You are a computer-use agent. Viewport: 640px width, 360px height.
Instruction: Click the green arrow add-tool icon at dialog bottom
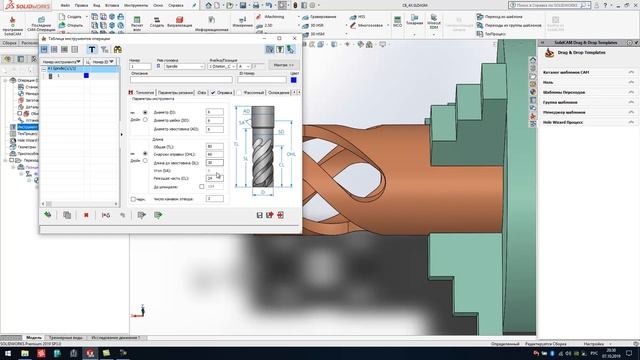click(48, 215)
